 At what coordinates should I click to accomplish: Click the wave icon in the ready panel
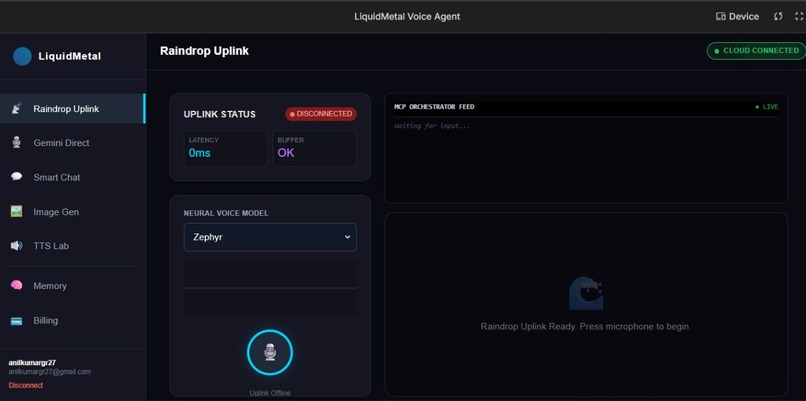click(586, 294)
